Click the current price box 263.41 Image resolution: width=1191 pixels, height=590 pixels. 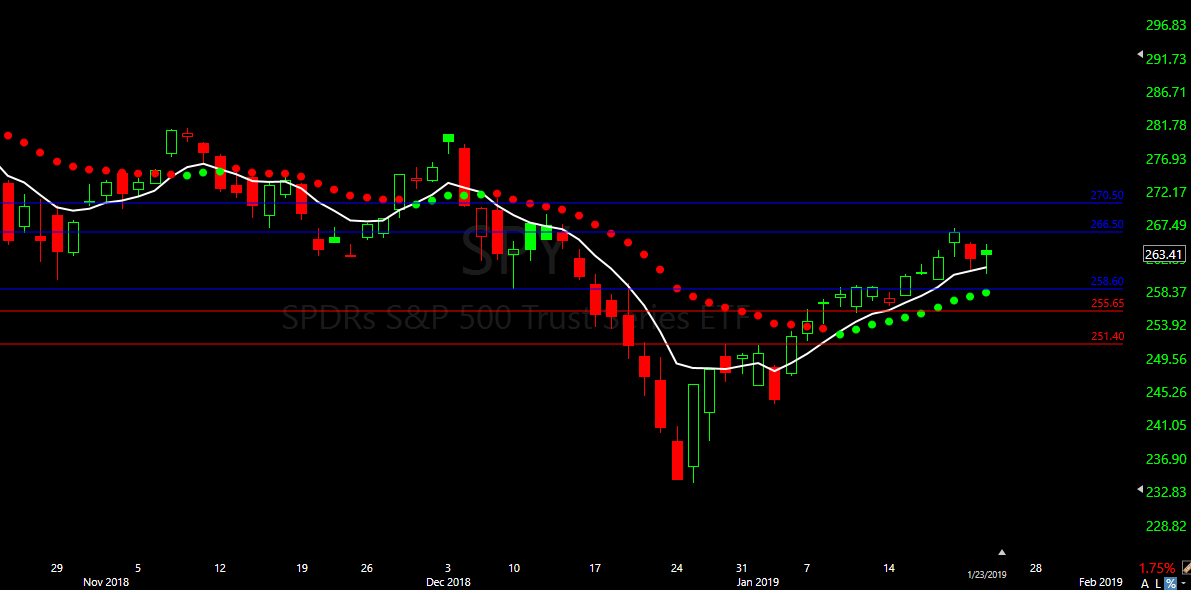(x=1164, y=254)
